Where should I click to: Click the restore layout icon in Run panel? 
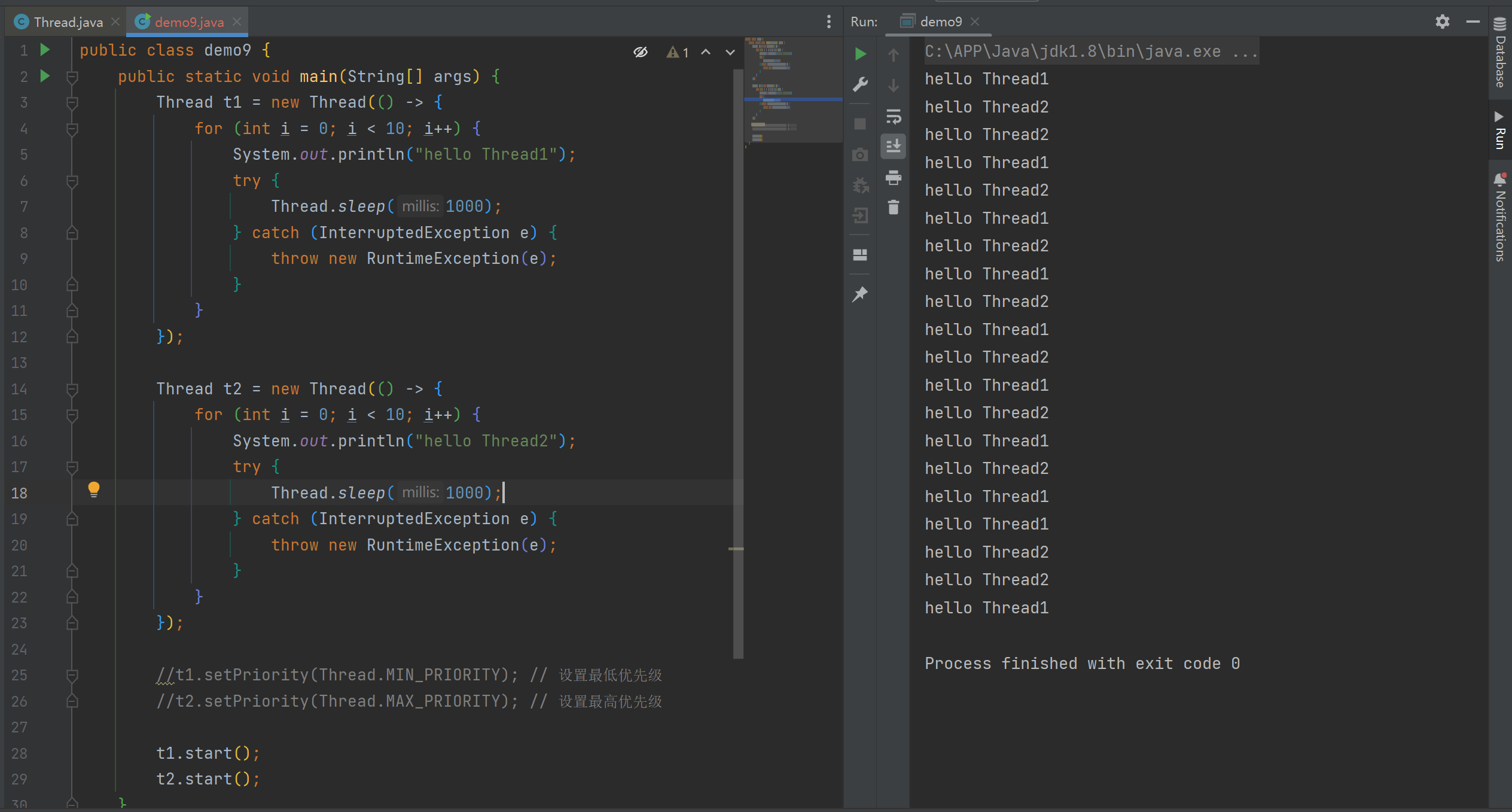point(860,255)
